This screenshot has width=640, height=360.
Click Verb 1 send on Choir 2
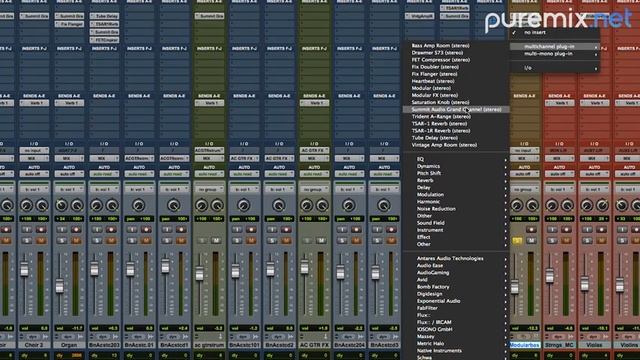coord(34,103)
